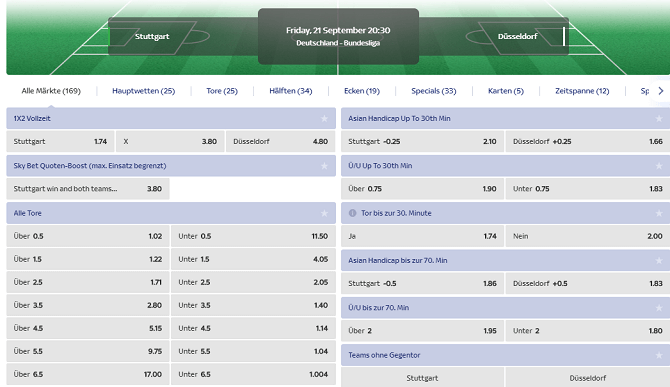Image resolution: width=670 pixels, height=387 pixels.
Task: Bet on draw X at 3.80
Action: coord(170,141)
